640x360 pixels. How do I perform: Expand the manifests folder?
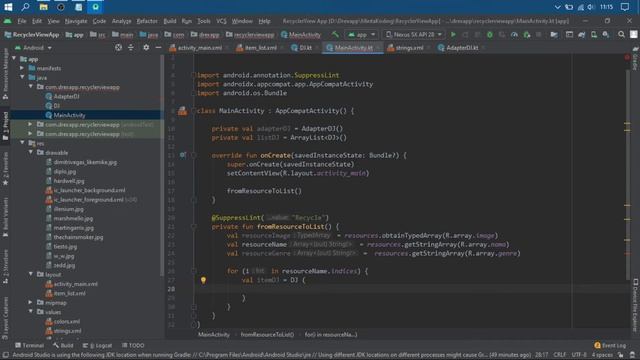click(22, 68)
